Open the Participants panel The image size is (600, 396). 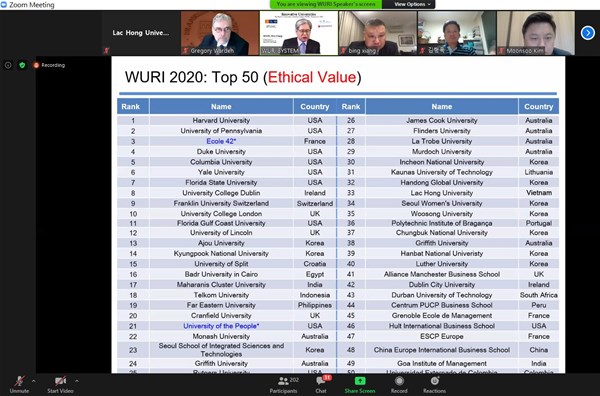284,385
